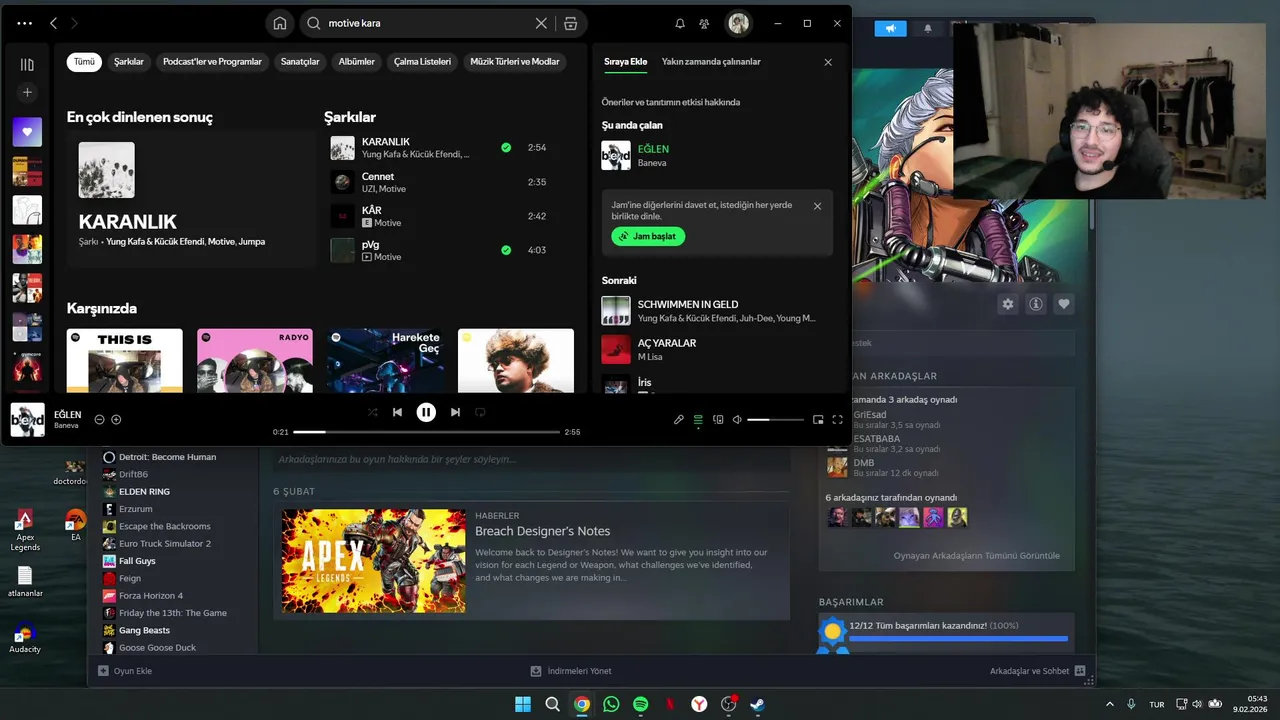Select the Sıraya Ekle tab
The height and width of the screenshot is (720, 1280).
tap(626, 62)
